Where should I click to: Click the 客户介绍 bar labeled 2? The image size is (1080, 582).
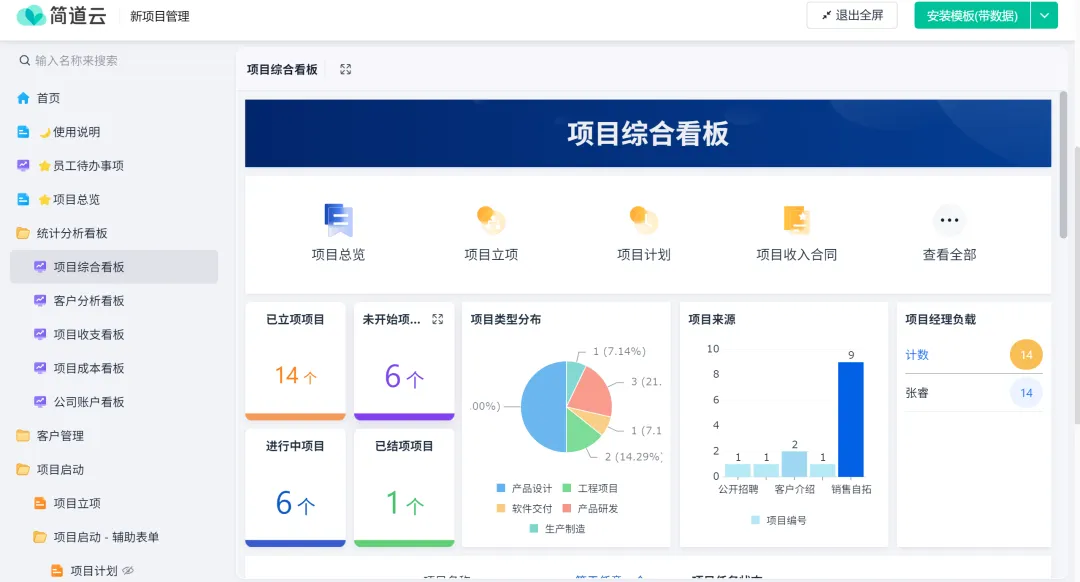[x=794, y=464]
